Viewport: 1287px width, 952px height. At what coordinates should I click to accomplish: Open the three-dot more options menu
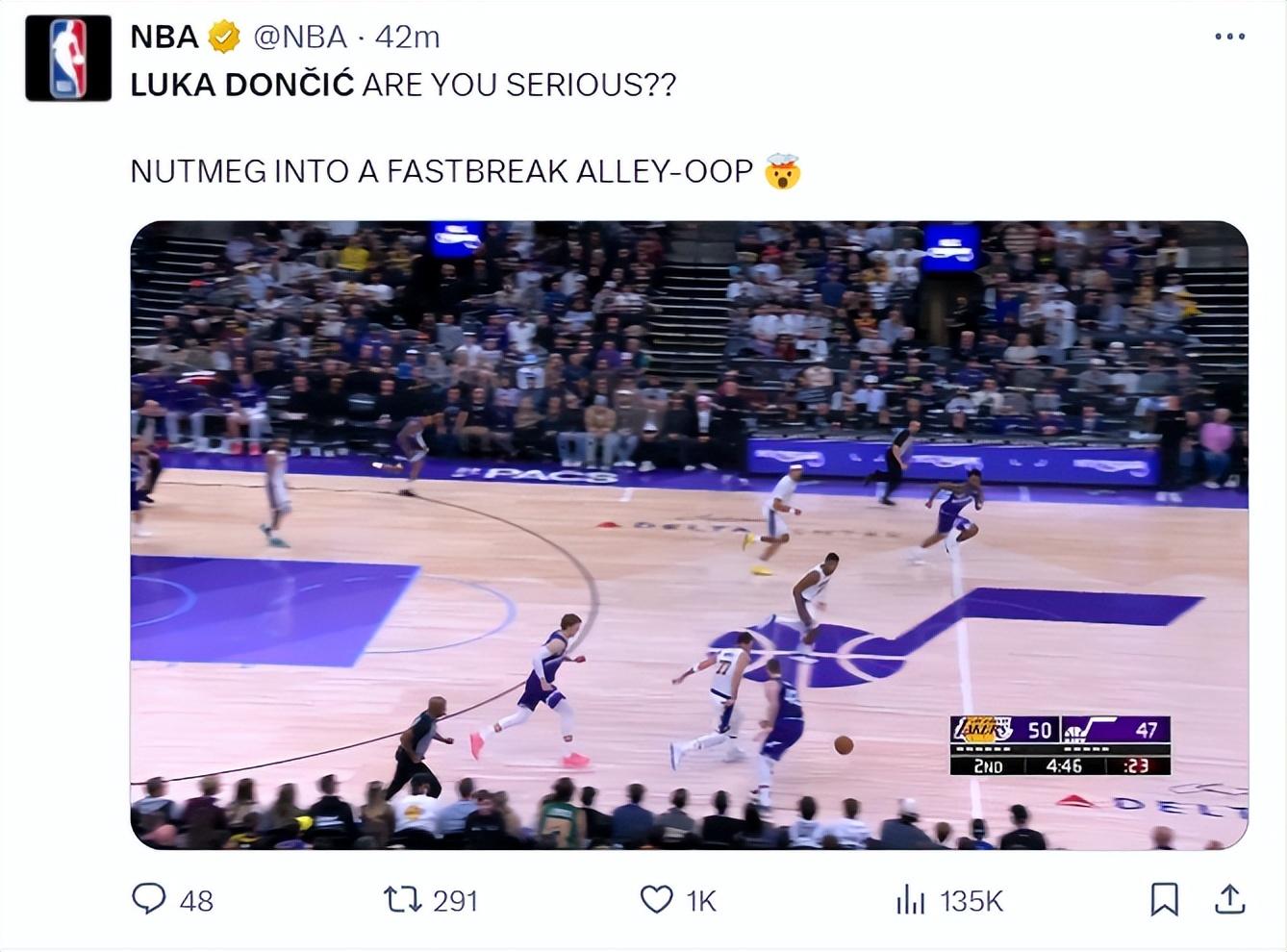click(x=1229, y=37)
